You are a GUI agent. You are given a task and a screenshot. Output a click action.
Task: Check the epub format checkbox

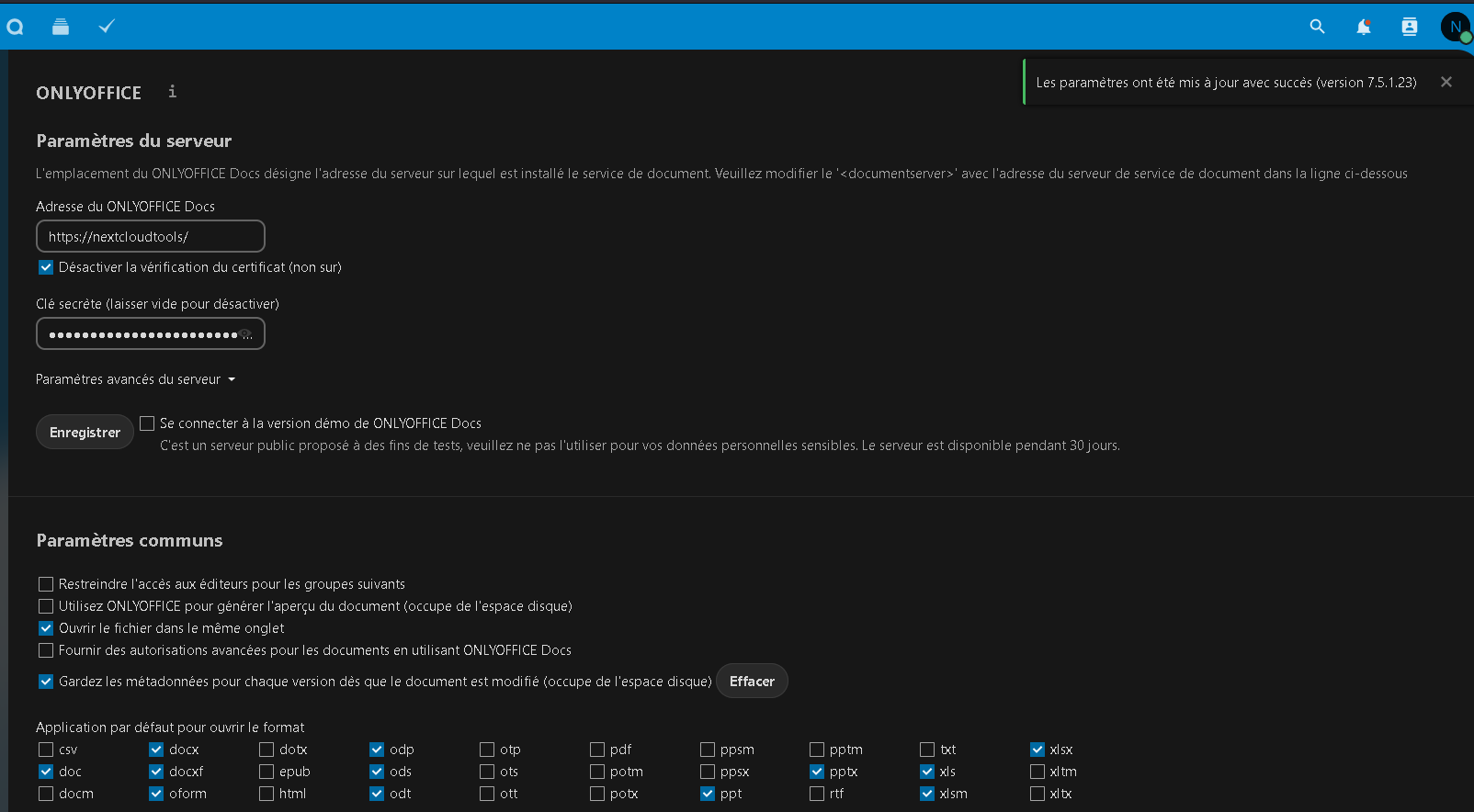coord(266,772)
